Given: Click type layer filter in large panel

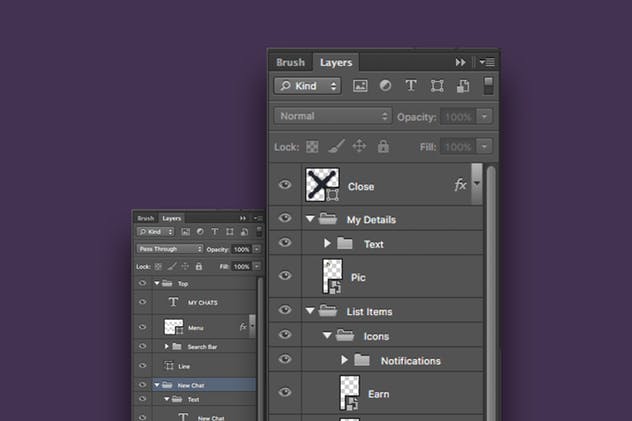Looking at the screenshot, I should 410,87.
